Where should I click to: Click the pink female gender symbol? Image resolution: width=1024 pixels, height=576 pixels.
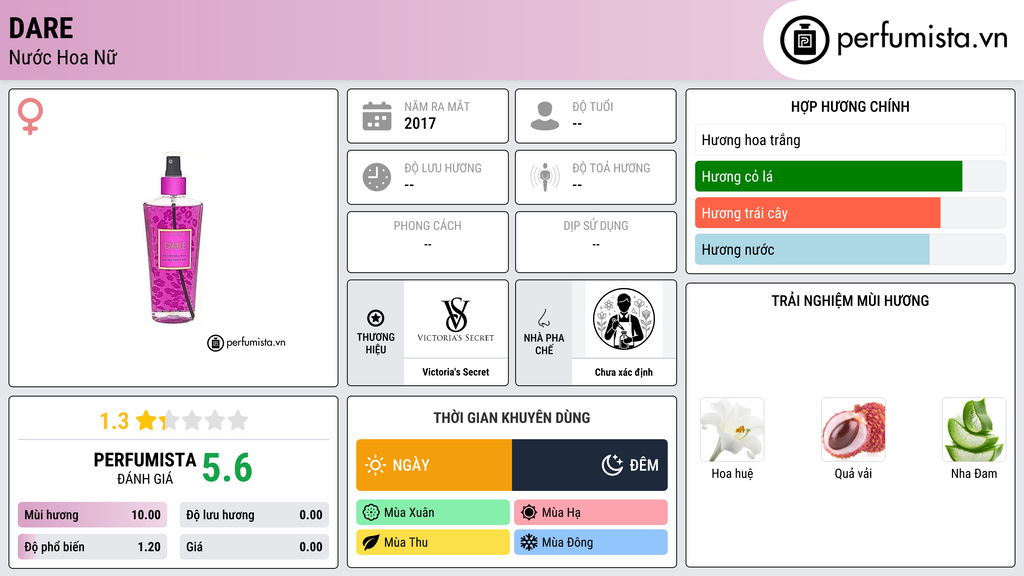coord(30,116)
